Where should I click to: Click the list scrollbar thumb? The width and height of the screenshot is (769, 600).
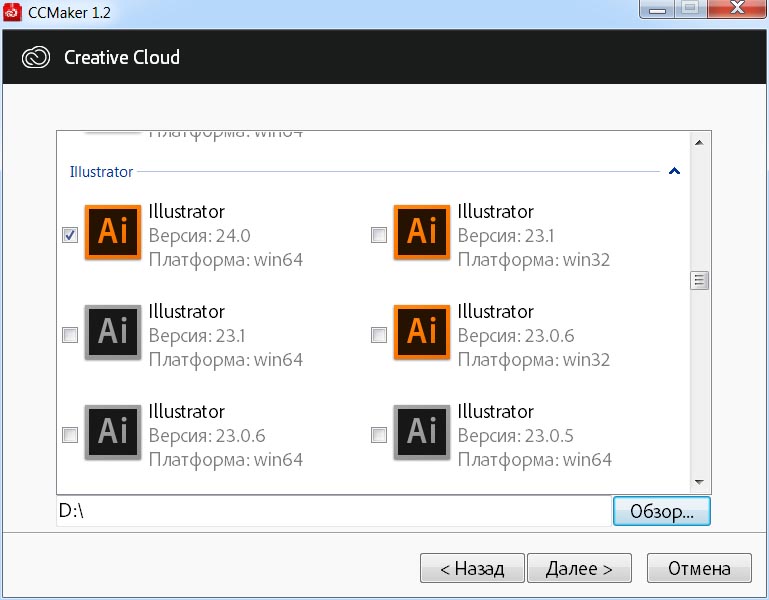699,281
